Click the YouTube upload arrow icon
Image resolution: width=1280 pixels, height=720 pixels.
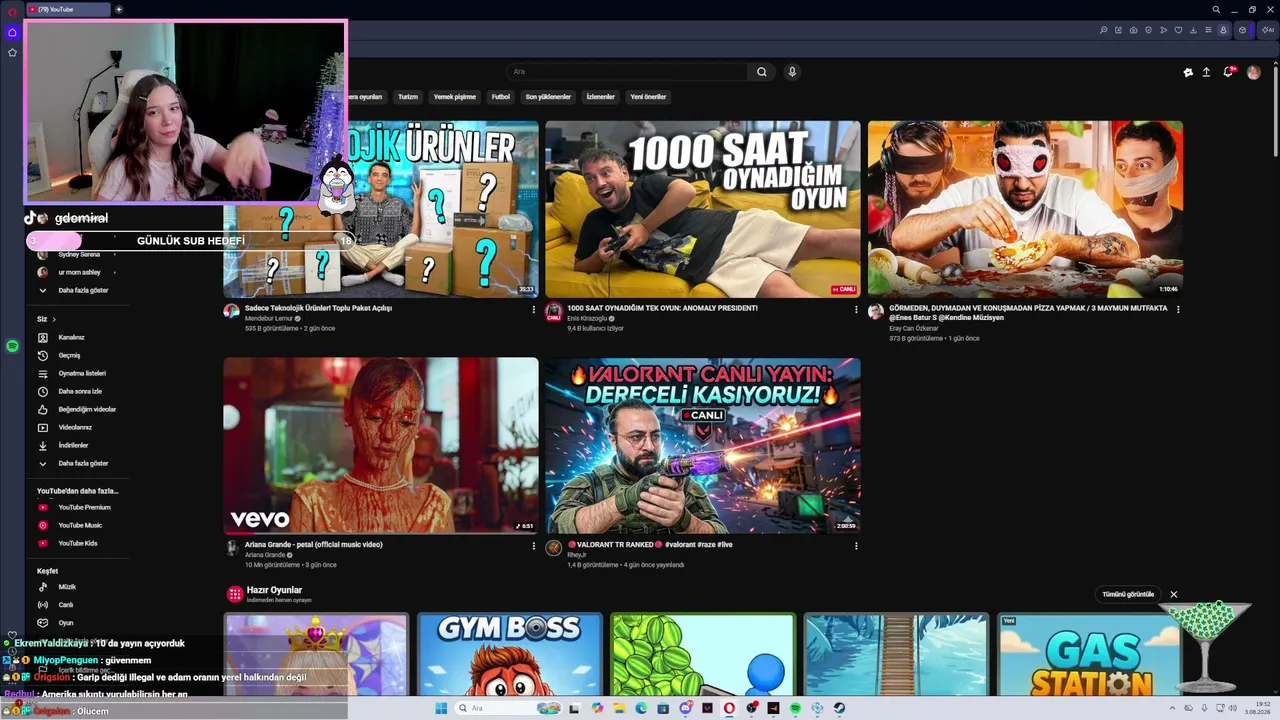pyautogui.click(x=1206, y=72)
